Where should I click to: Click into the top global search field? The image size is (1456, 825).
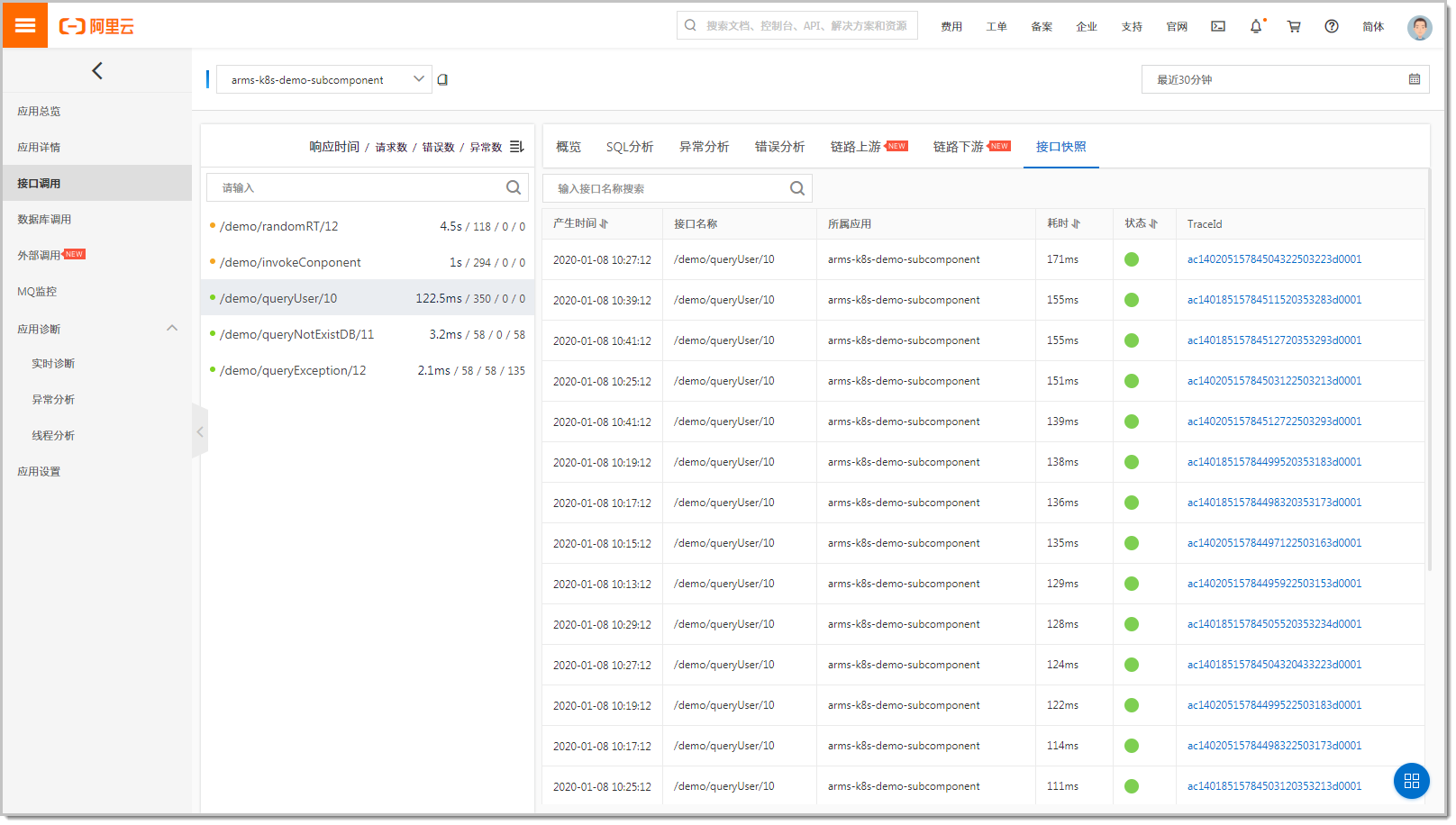(797, 25)
